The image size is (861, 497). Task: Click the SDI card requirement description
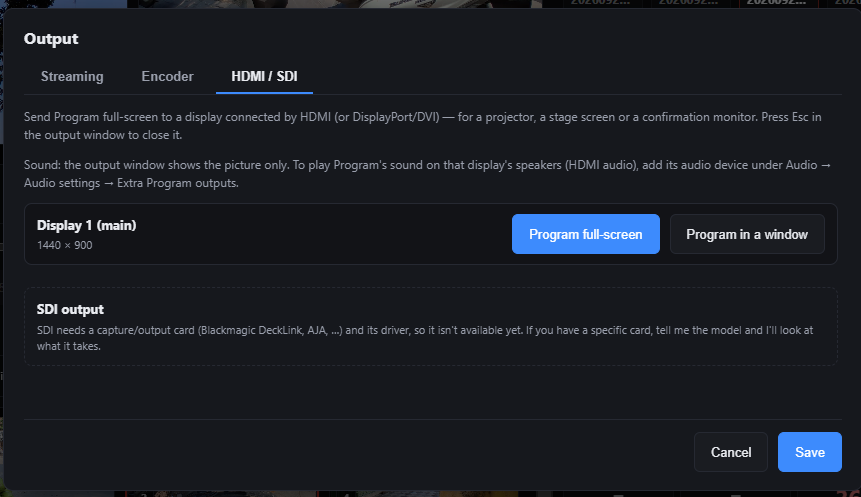[x=425, y=338]
